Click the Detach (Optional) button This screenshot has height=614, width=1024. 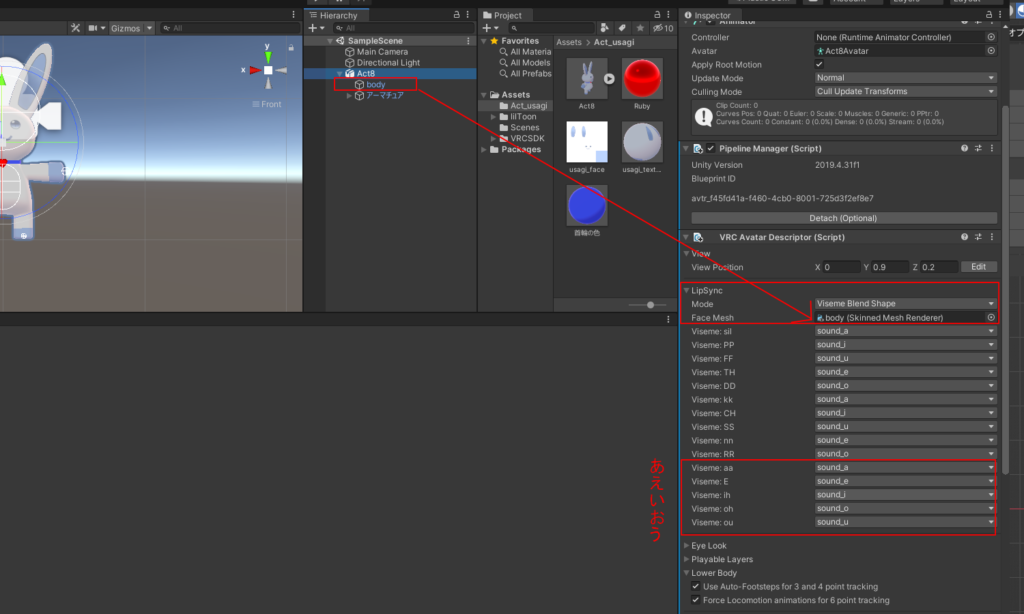[x=843, y=218]
